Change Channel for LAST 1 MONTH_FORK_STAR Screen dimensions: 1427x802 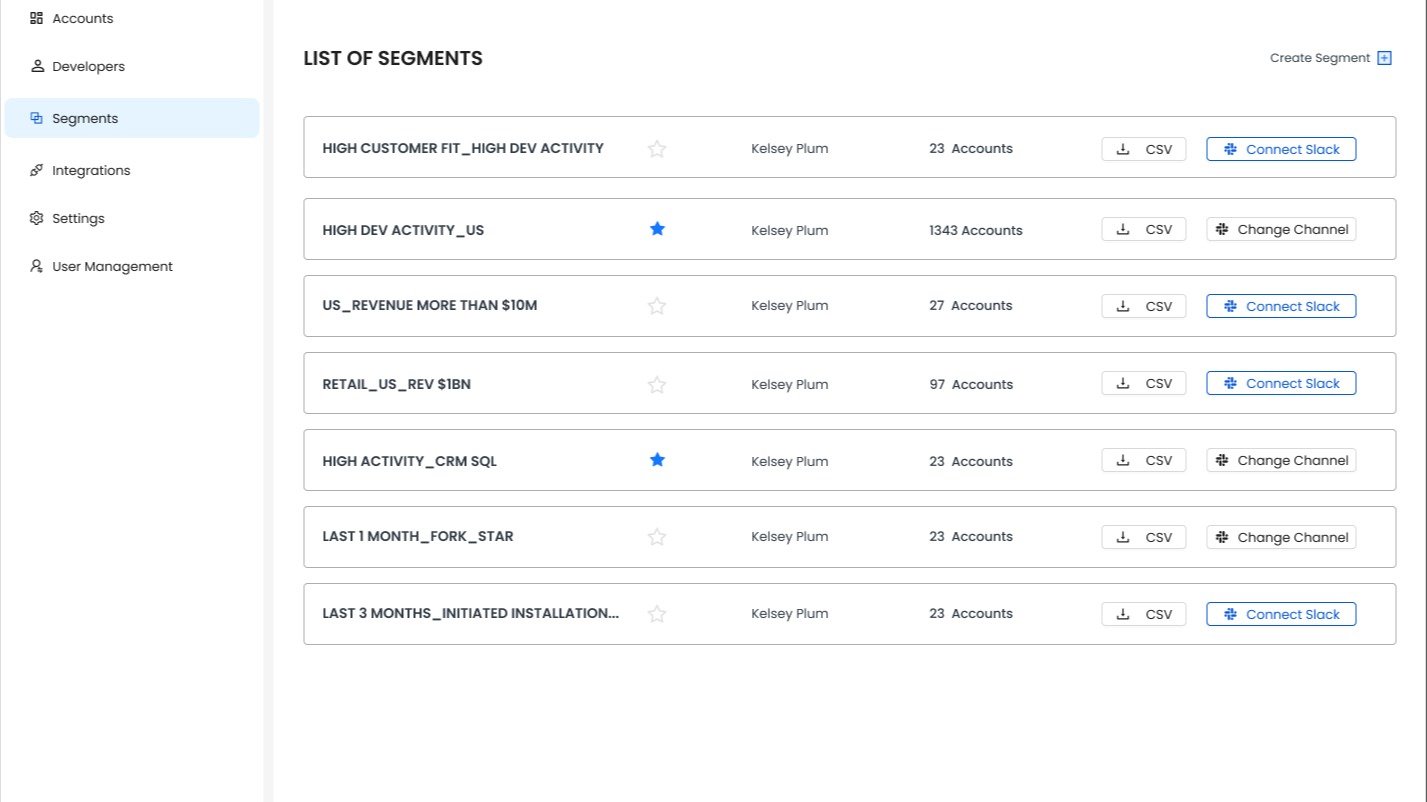tap(1281, 537)
